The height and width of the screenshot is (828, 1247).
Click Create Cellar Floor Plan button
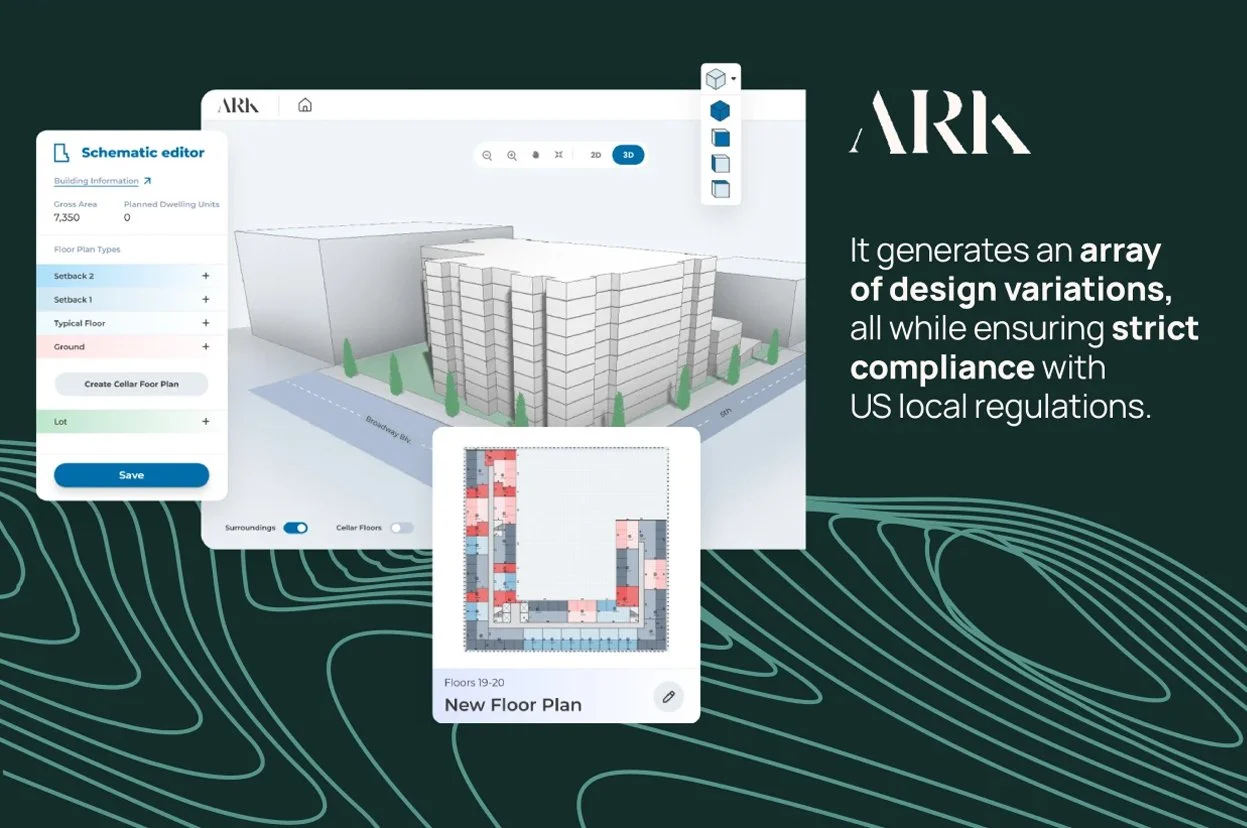tap(131, 384)
